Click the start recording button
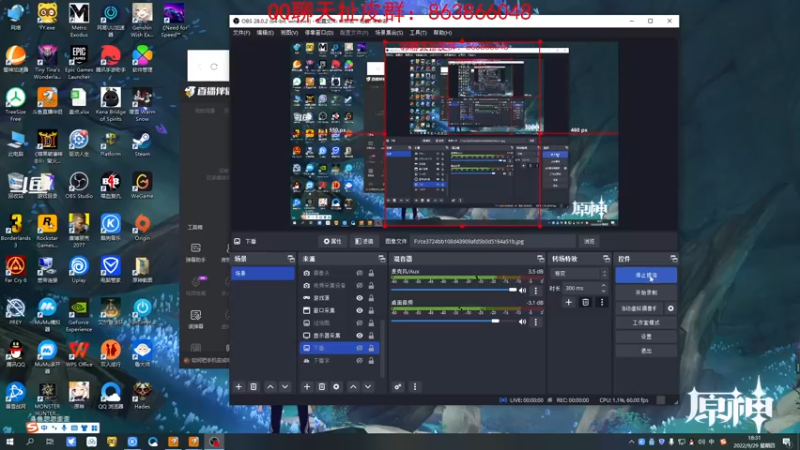This screenshot has height=450, width=800. coord(646,292)
